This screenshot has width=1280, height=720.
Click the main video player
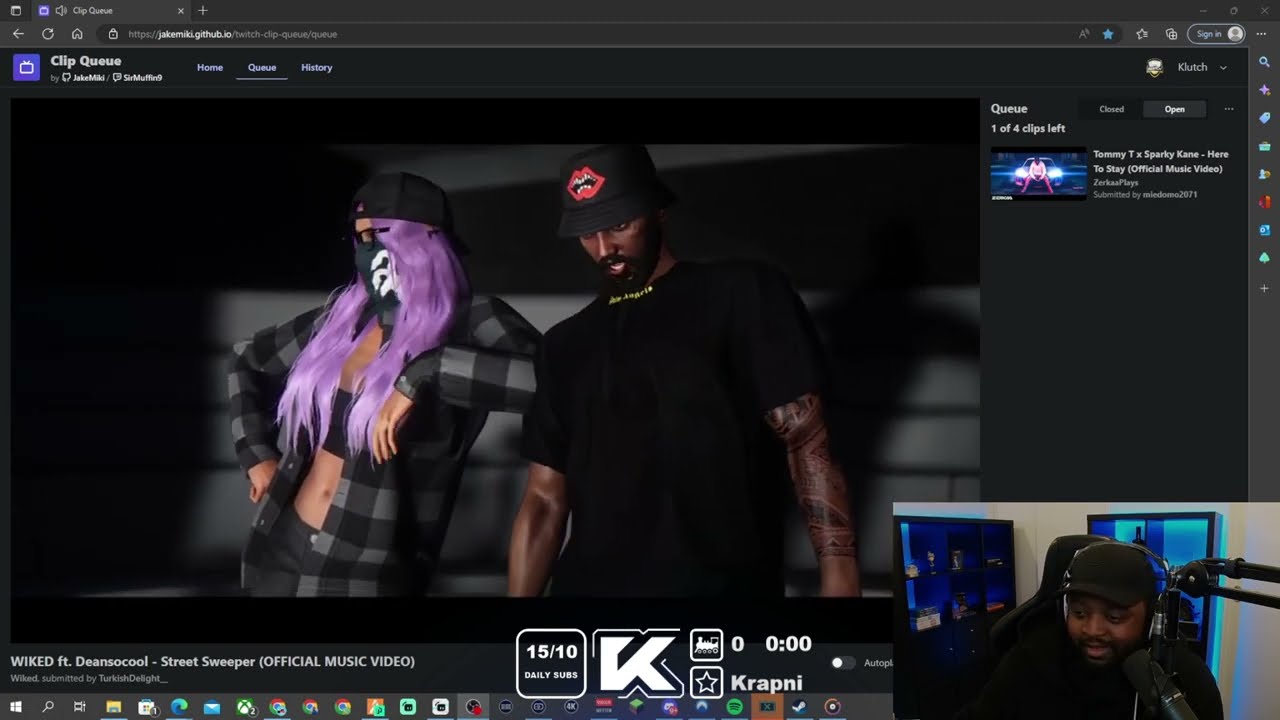pos(494,370)
